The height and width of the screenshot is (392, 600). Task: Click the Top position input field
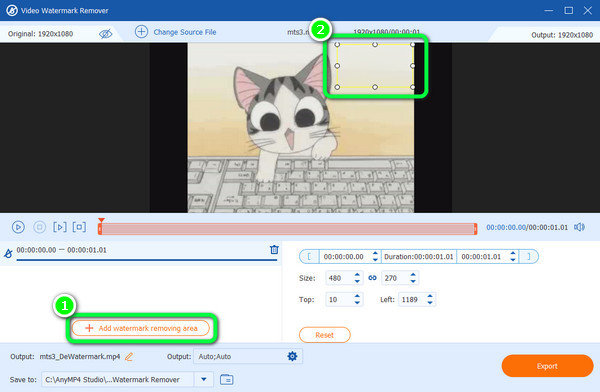click(x=339, y=299)
